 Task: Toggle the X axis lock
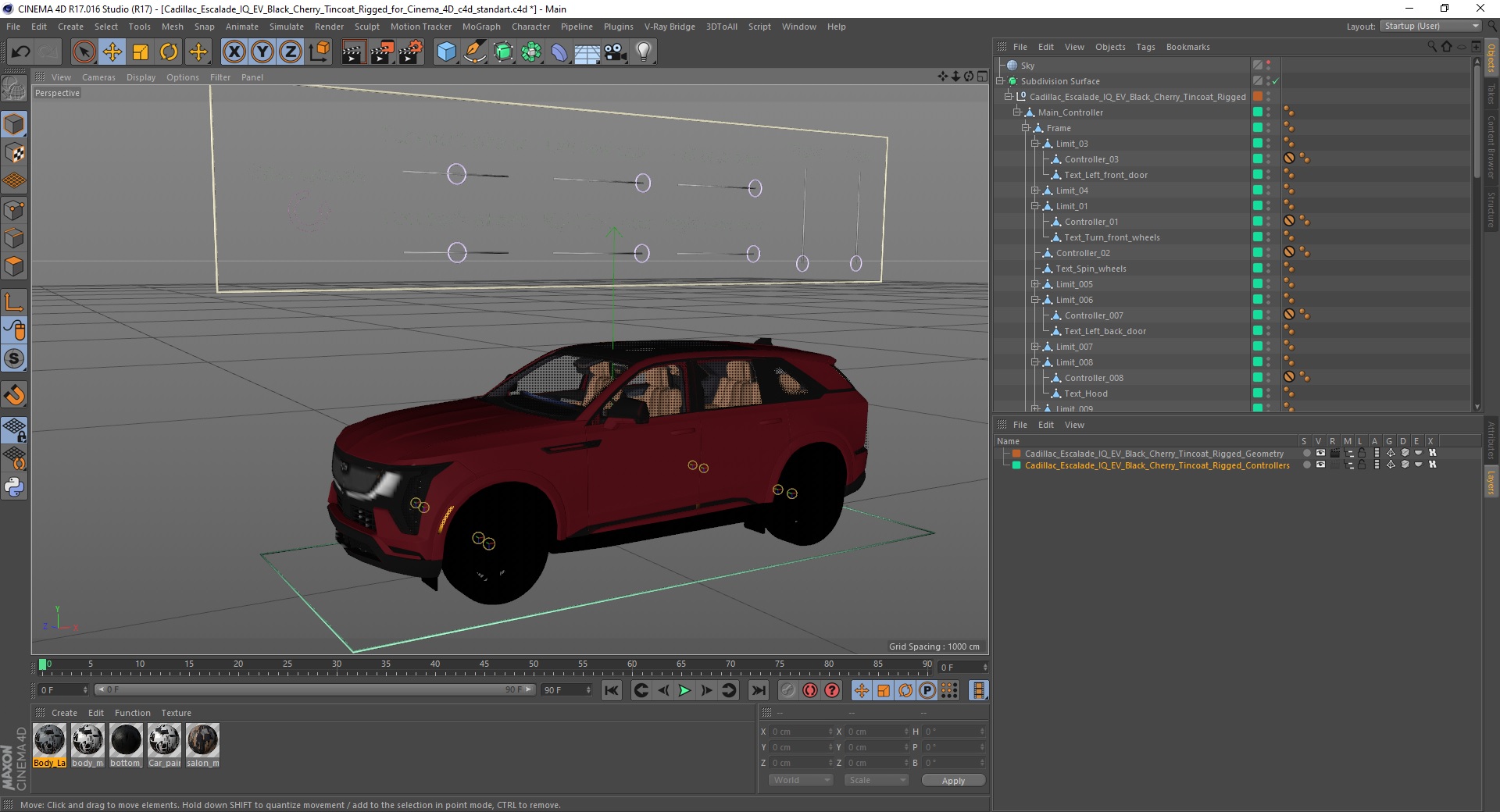pyautogui.click(x=234, y=52)
